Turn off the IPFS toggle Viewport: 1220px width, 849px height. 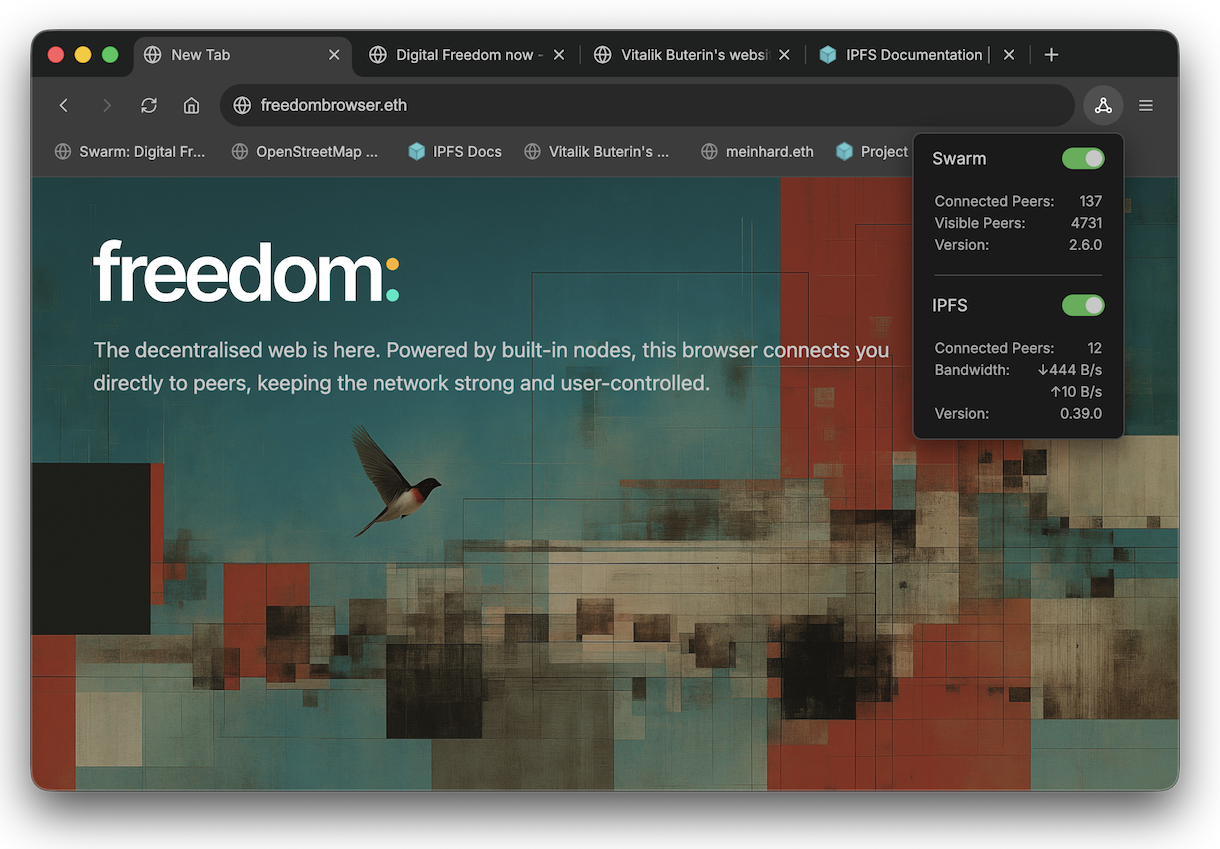(1083, 305)
